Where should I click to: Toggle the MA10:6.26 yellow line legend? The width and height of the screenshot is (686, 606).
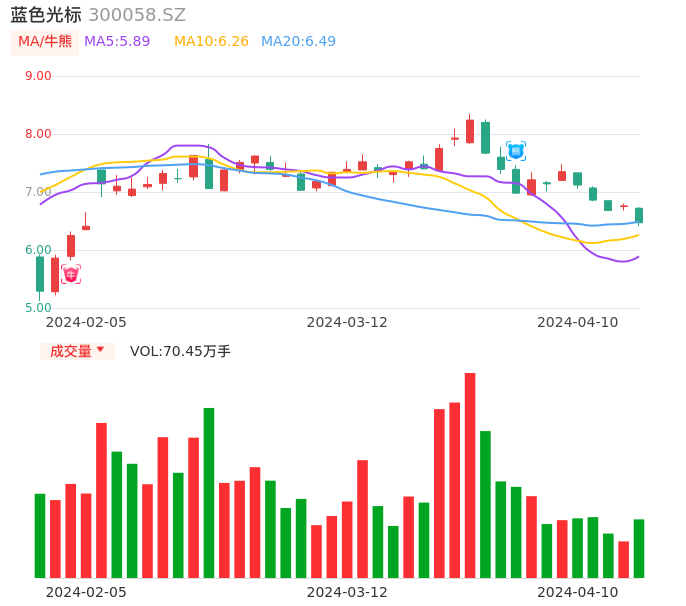[211, 42]
